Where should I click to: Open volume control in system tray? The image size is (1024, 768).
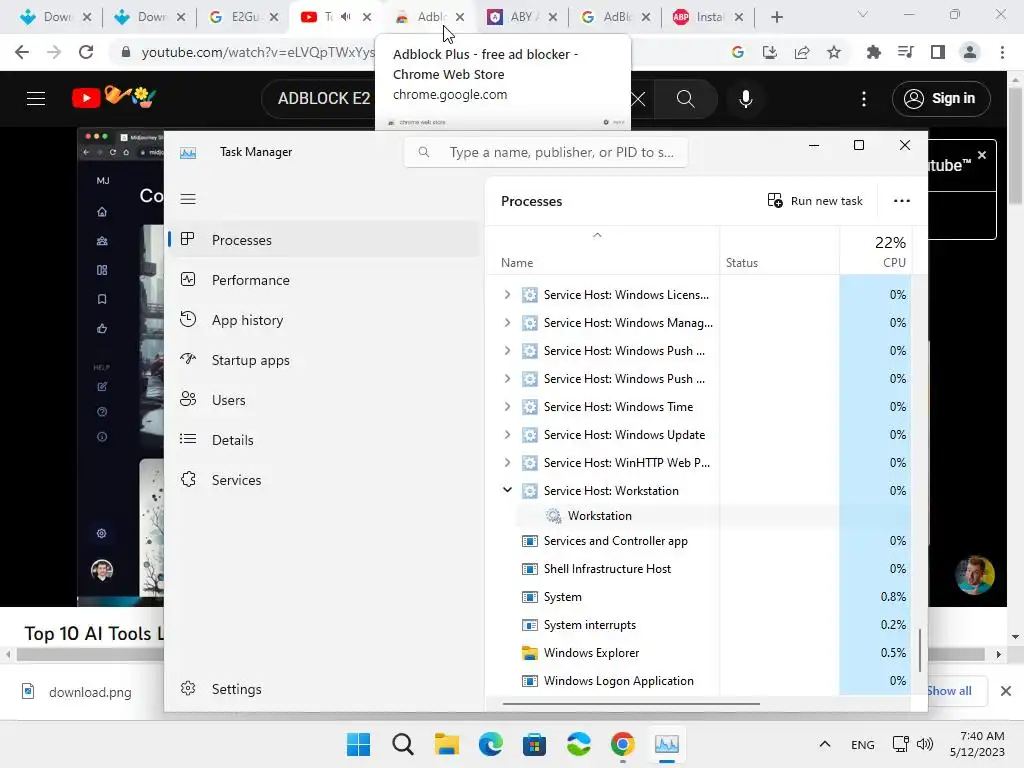925,744
